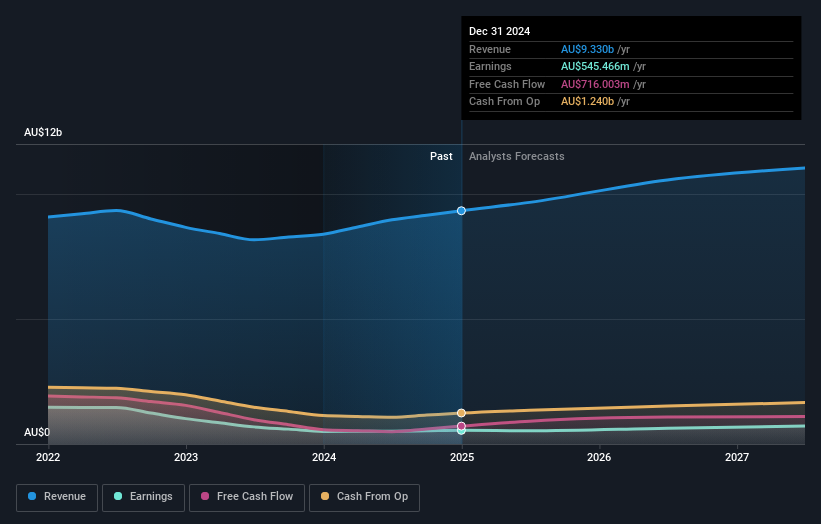Click the Analysts Forecasts label
The image size is (821, 524).
click(x=516, y=156)
